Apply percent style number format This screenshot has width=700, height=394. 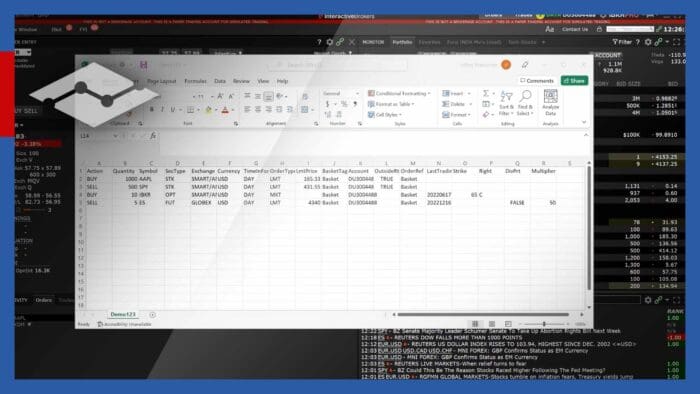(344, 104)
